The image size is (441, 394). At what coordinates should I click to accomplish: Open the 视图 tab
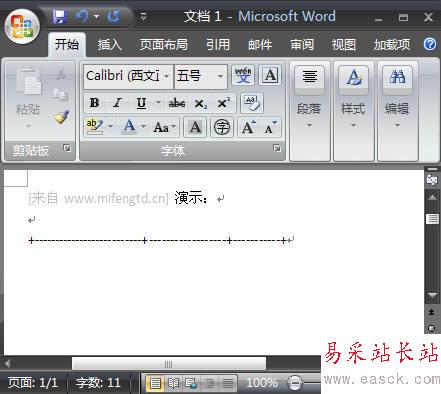click(344, 44)
